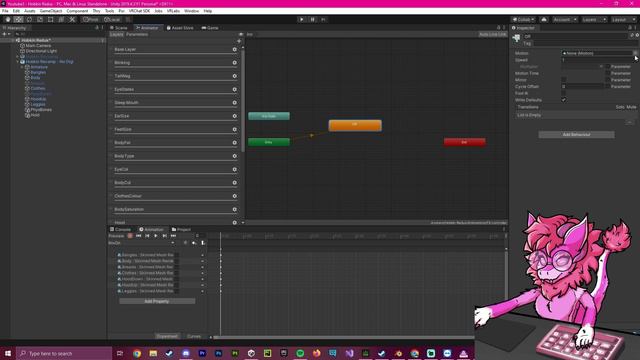Toggle the animation record button
Viewport: 640px width, 360px height.
[x=130, y=236]
